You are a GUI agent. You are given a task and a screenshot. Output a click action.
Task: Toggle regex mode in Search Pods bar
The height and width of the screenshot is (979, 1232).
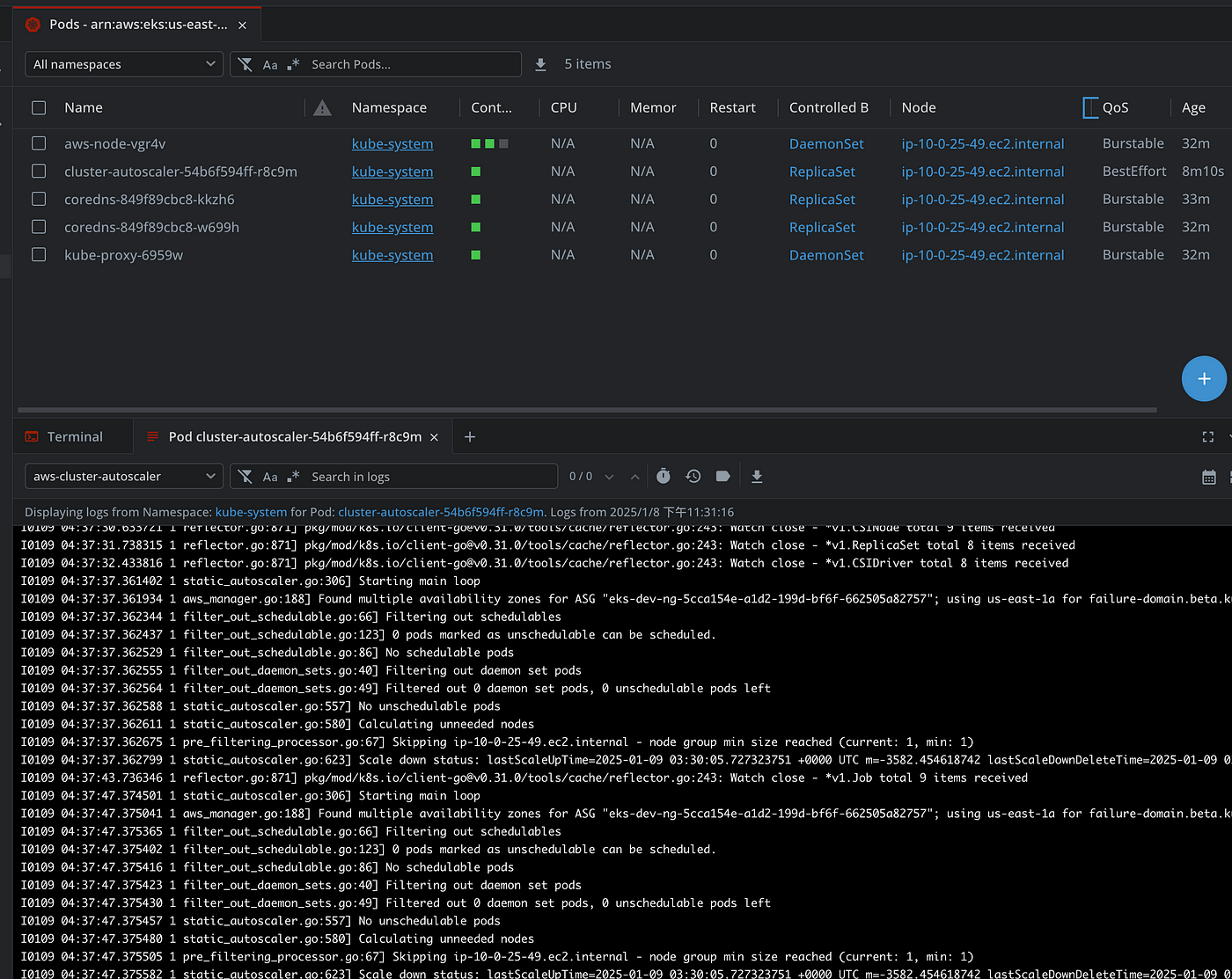293,64
